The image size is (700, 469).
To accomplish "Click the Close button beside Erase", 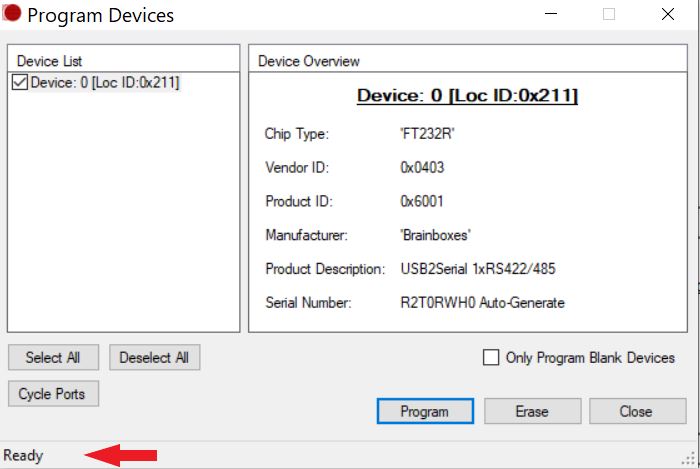I will (636, 411).
